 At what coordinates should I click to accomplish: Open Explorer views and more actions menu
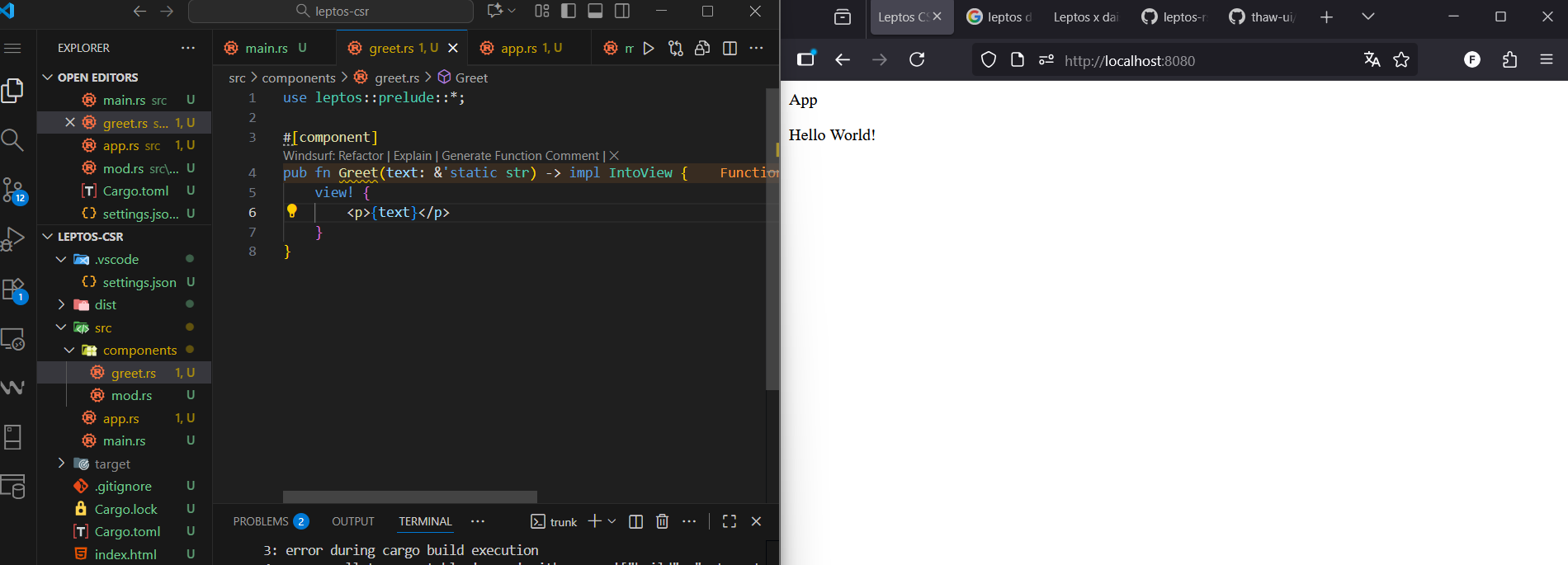pyautogui.click(x=188, y=48)
